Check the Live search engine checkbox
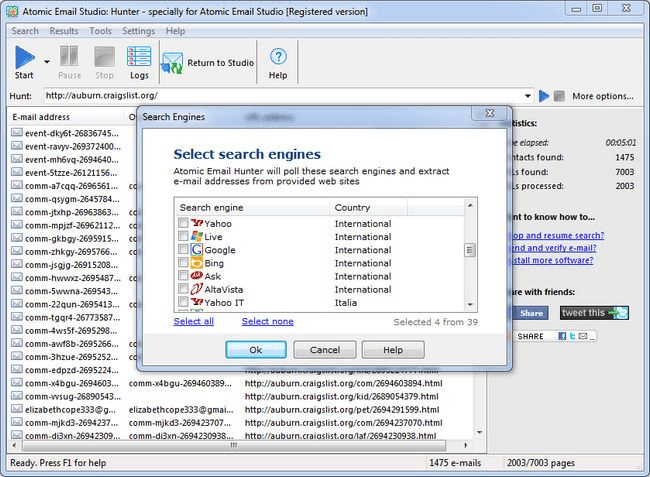650x477 pixels. 183,236
